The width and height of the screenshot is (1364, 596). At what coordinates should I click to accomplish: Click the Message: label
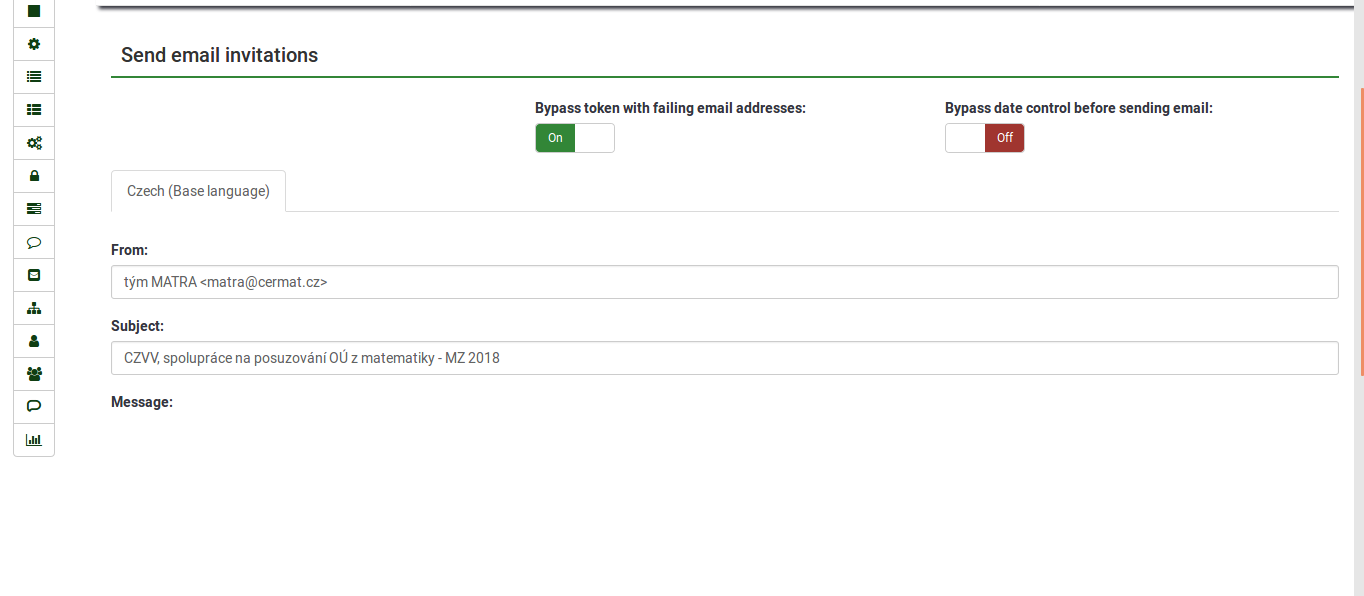142,402
